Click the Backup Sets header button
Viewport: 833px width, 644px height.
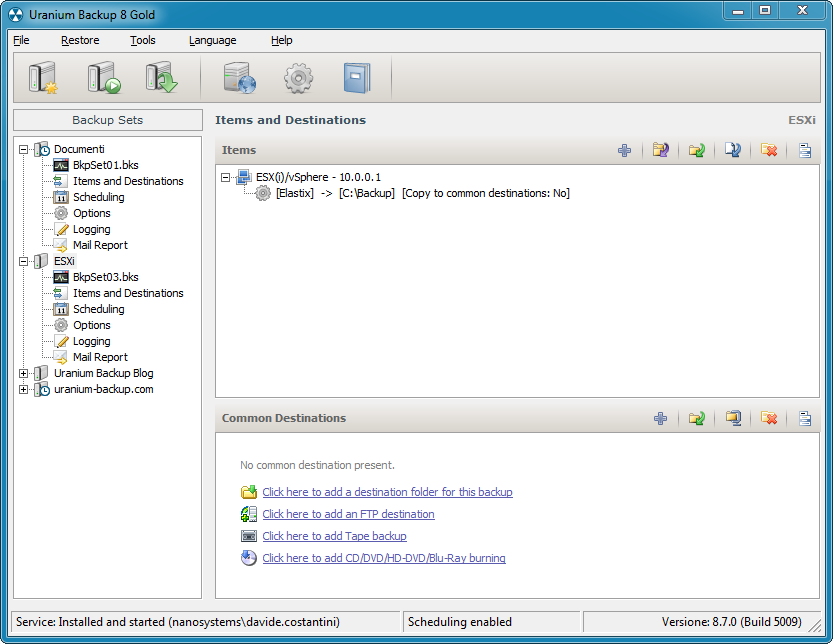108,120
